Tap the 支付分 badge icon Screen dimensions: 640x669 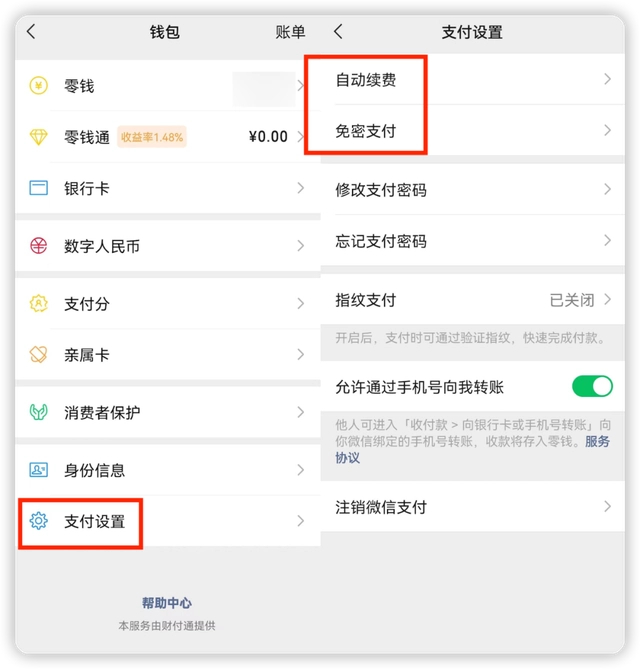click(39, 304)
